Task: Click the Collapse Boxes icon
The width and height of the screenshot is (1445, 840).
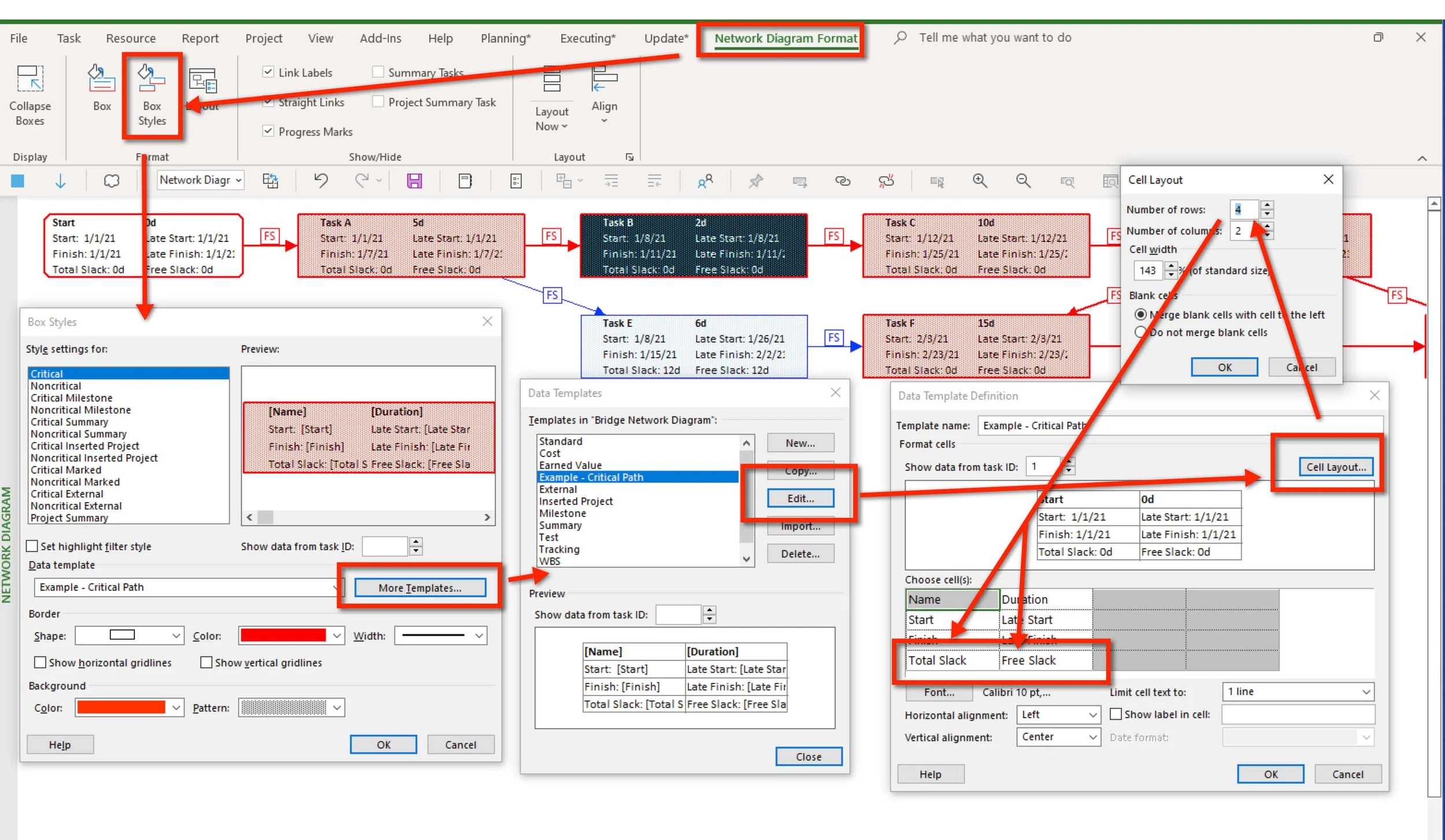Action: 29,79
